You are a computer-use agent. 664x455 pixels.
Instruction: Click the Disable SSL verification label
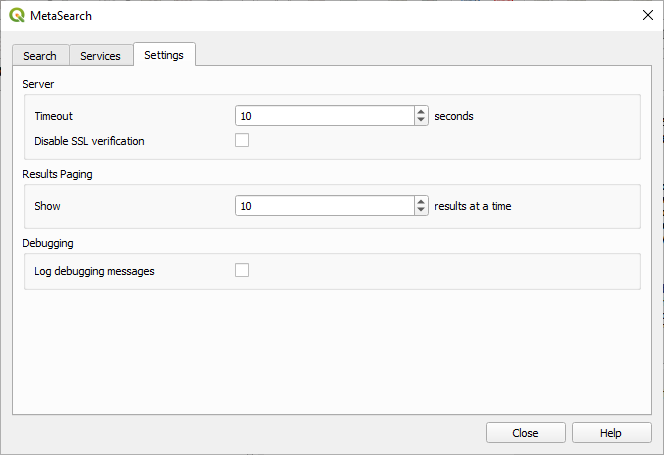coord(89,141)
